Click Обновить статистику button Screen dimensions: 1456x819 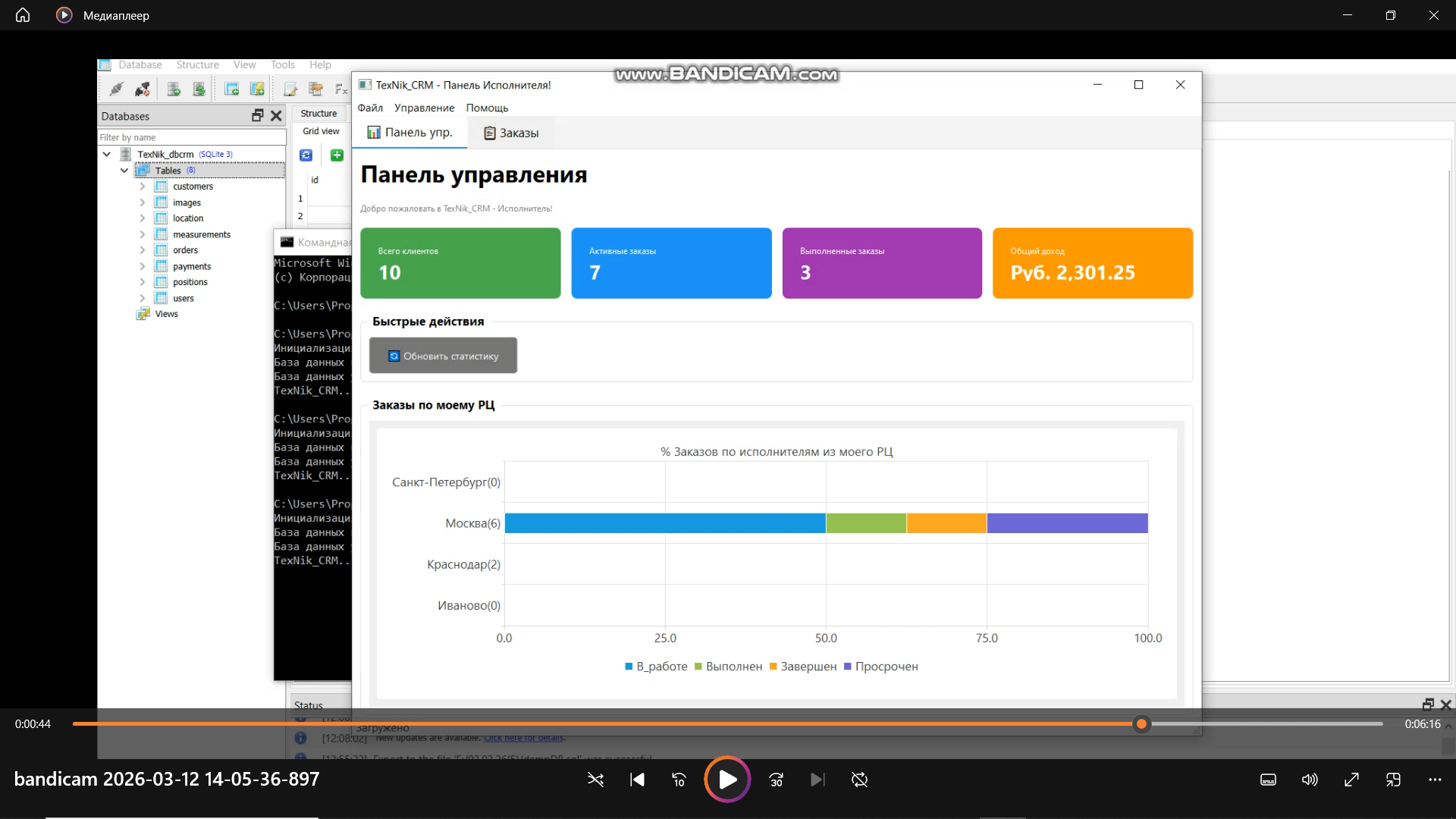pos(443,356)
